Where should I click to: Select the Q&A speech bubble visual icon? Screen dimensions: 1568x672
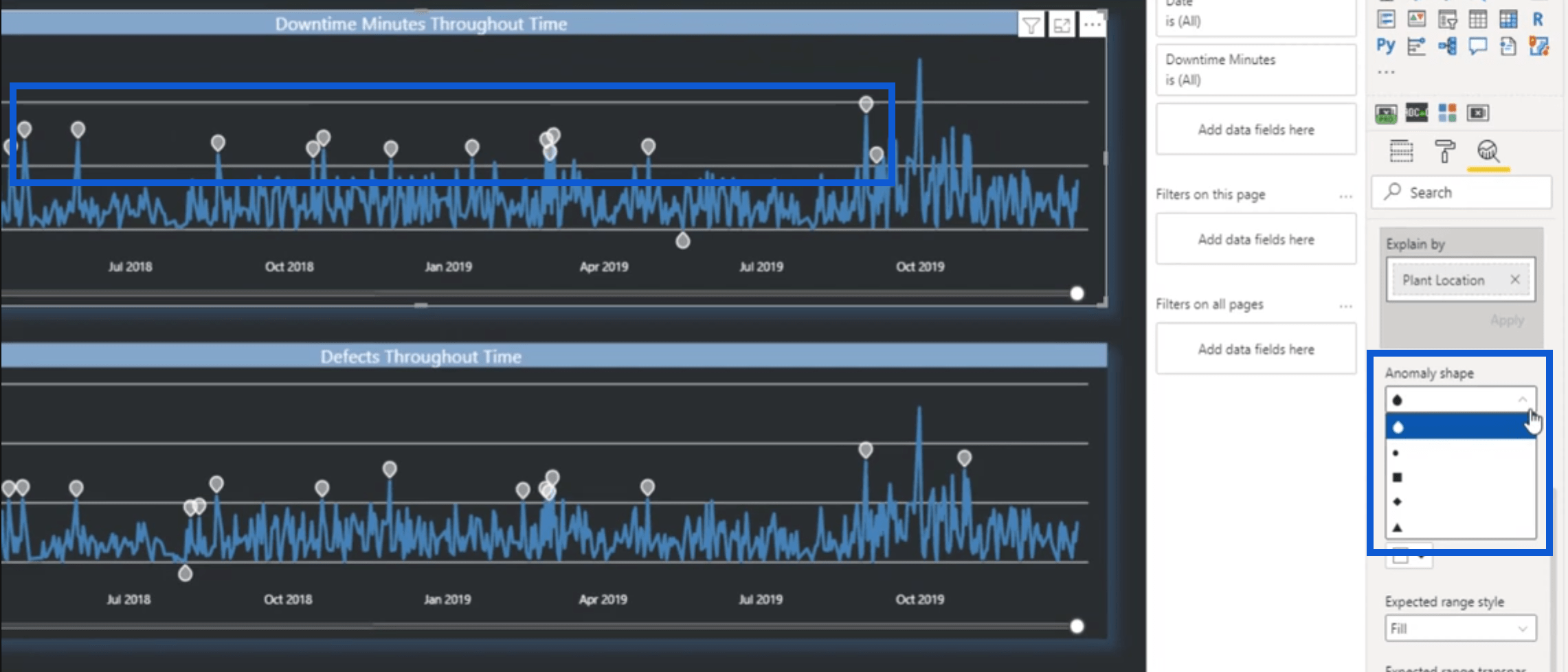pos(1477,46)
